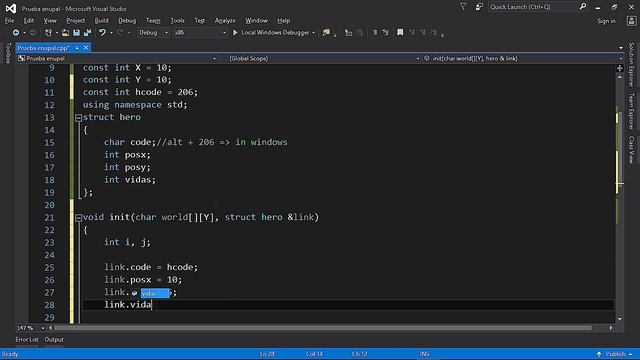Click the Comment Out Lines toolbar icon

[x=375, y=33]
